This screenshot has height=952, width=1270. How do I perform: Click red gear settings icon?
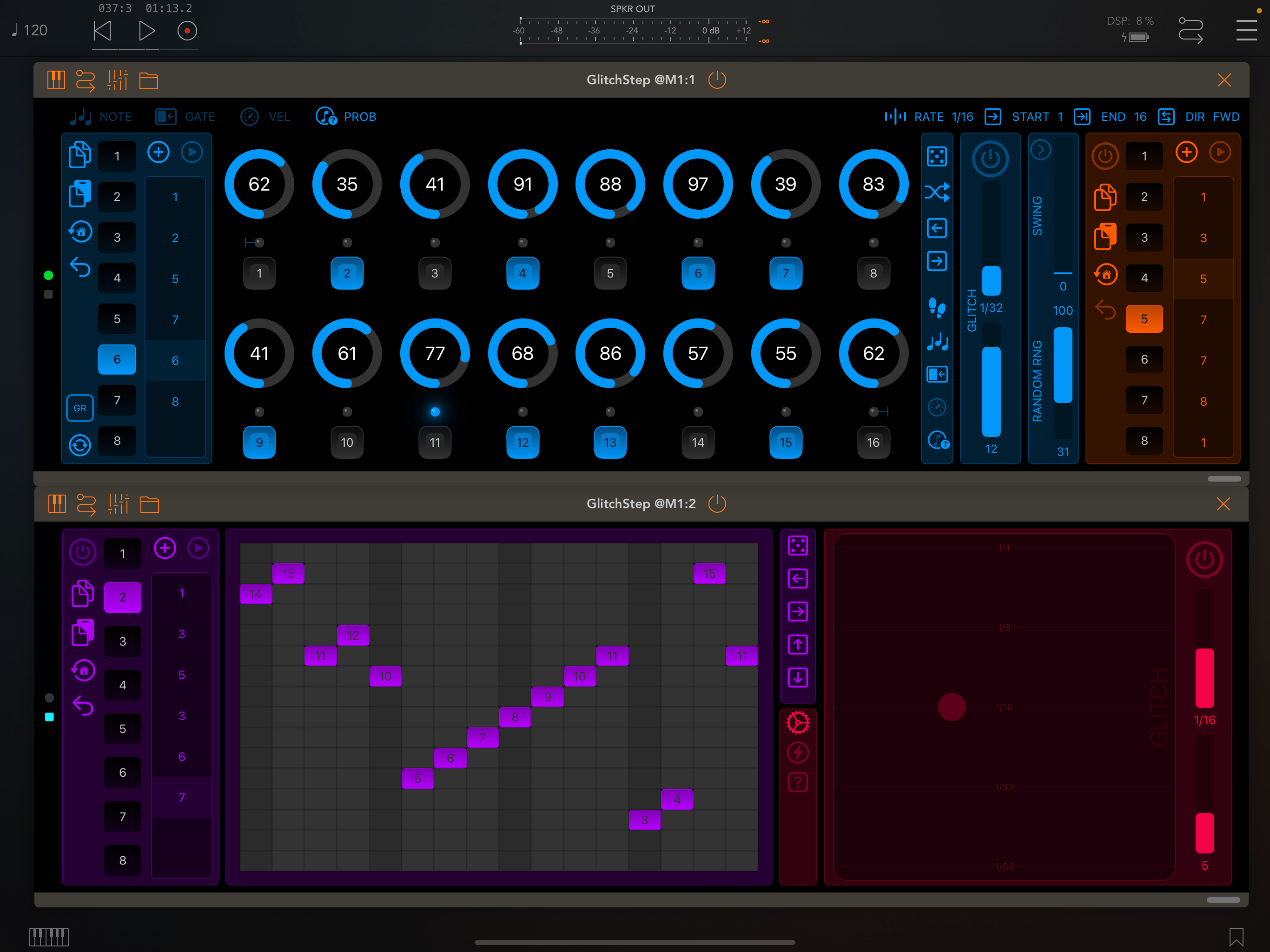(798, 723)
